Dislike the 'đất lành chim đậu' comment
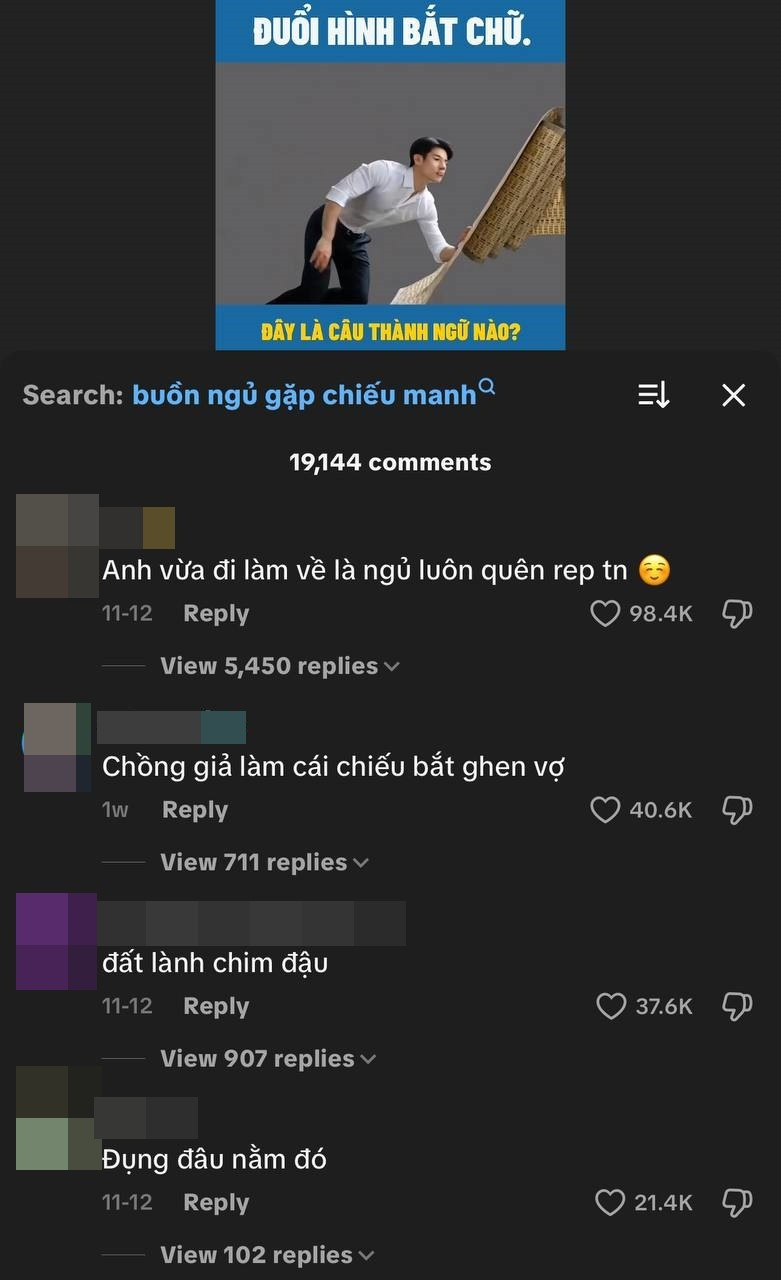Image resolution: width=781 pixels, height=1280 pixels. click(x=737, y=1006)
